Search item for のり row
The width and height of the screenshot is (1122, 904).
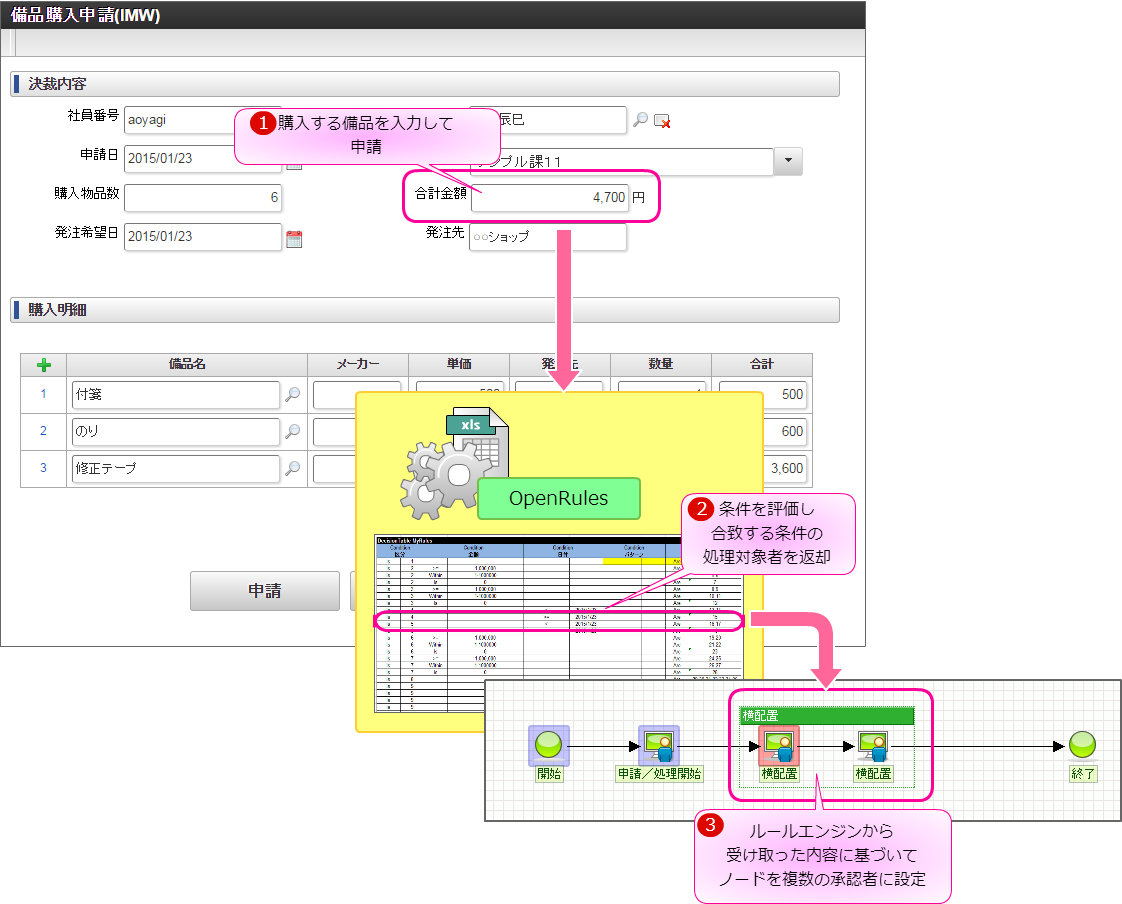click(293, 432)
